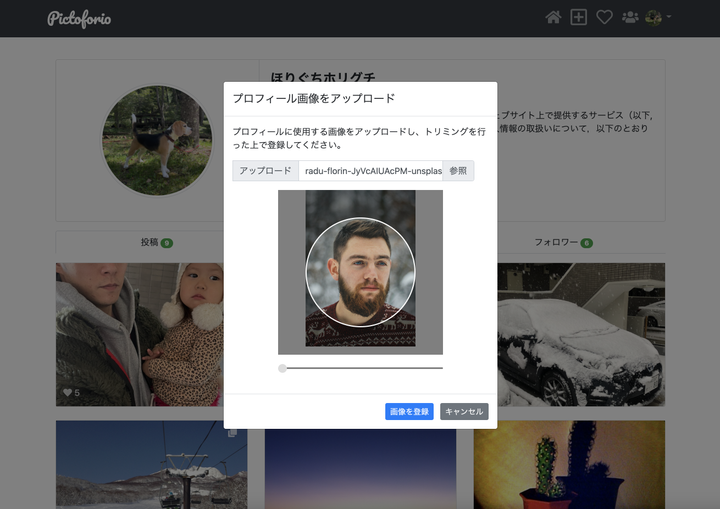Open the father and child photo post
Image resolution: width=720 pixels, height=509 pixels.
point(140,334)
